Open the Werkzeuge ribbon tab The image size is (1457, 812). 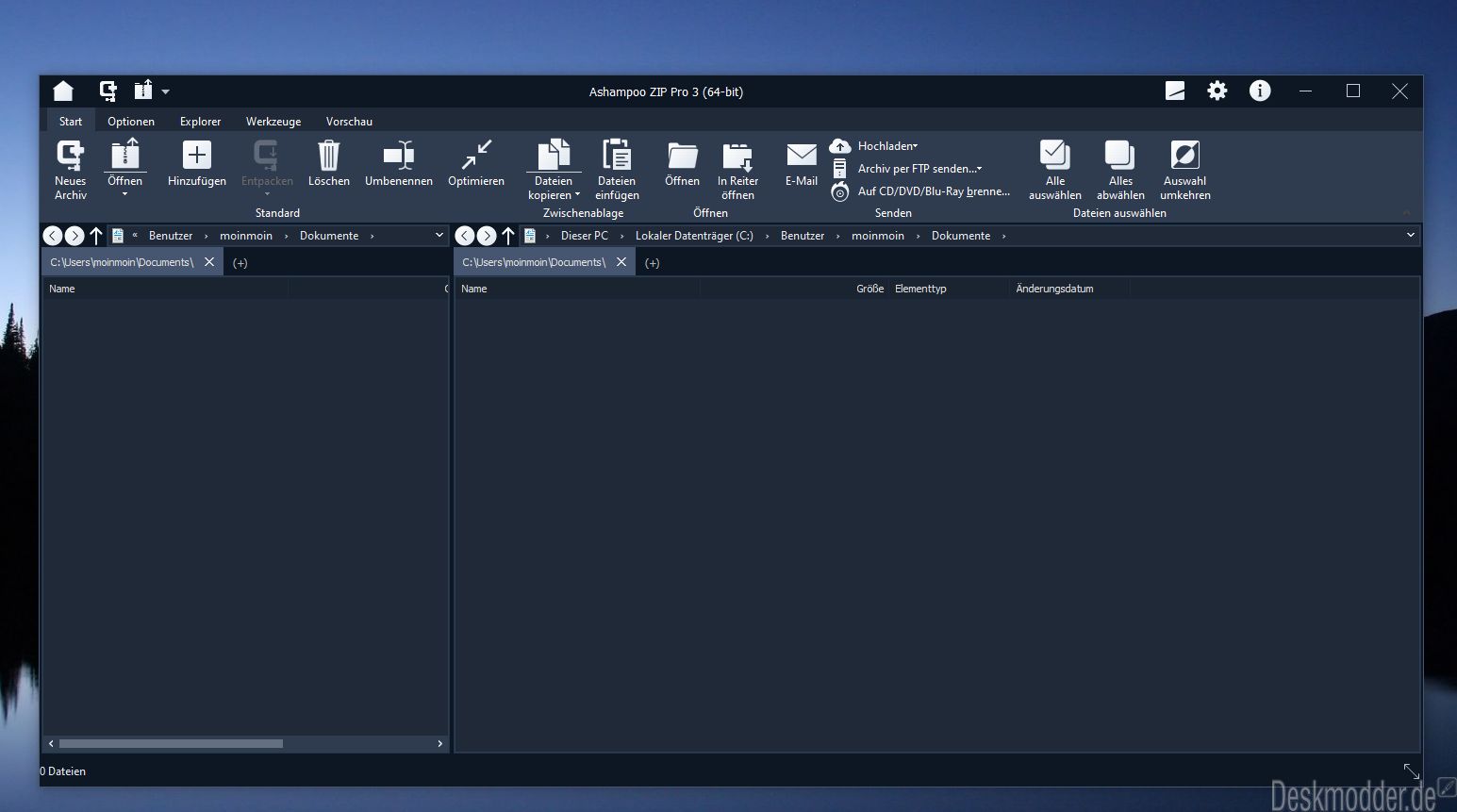coord(273,121)
